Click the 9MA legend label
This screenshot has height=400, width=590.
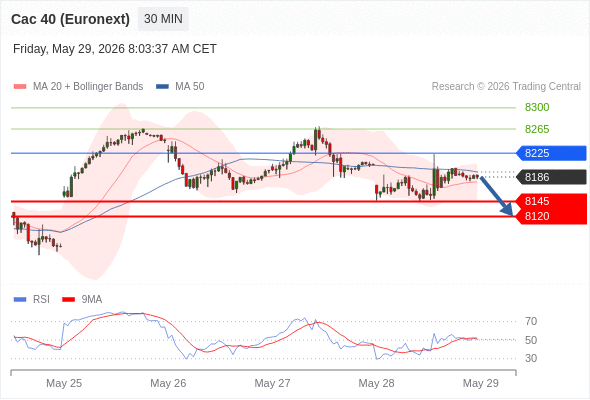pyautogui.click(x=92, y=300)
